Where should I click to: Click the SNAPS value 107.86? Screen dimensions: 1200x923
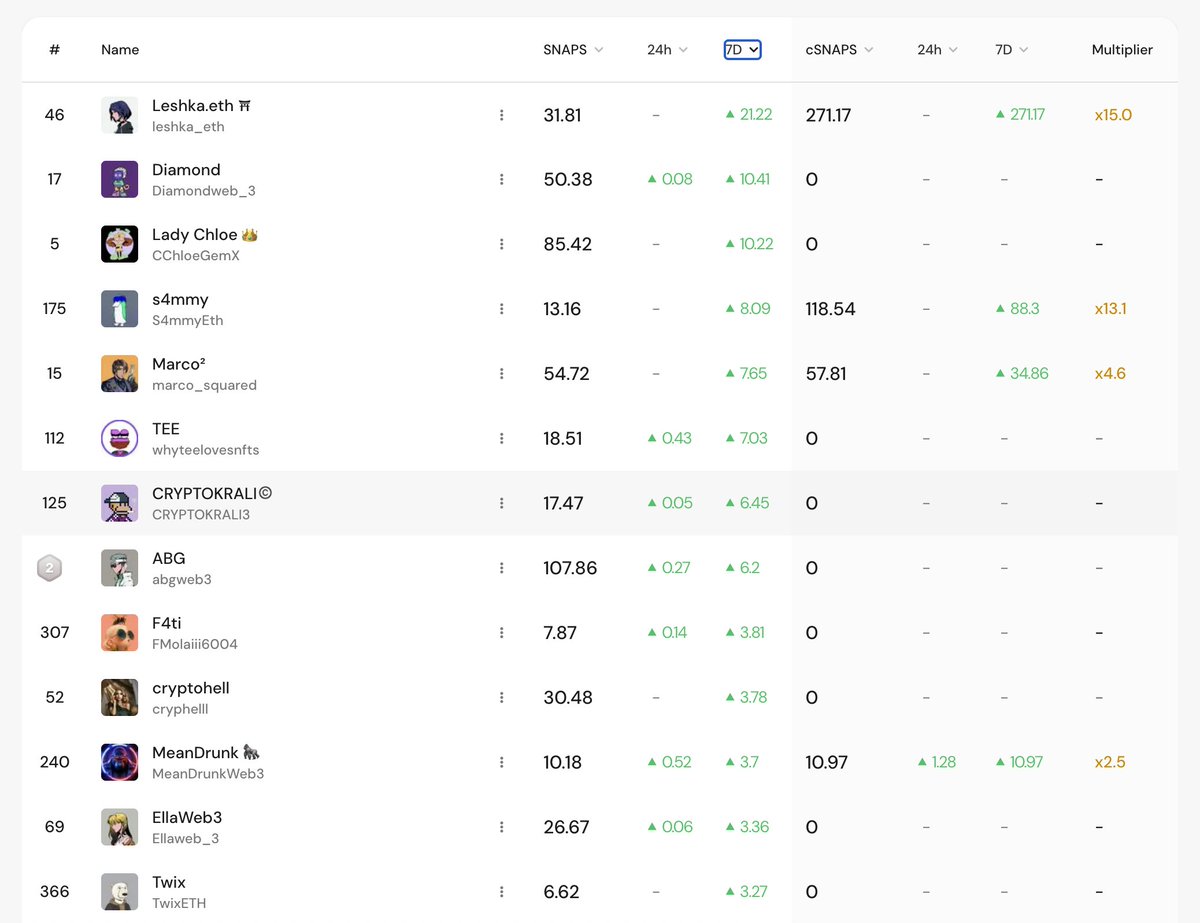click(x=570, y=568)
